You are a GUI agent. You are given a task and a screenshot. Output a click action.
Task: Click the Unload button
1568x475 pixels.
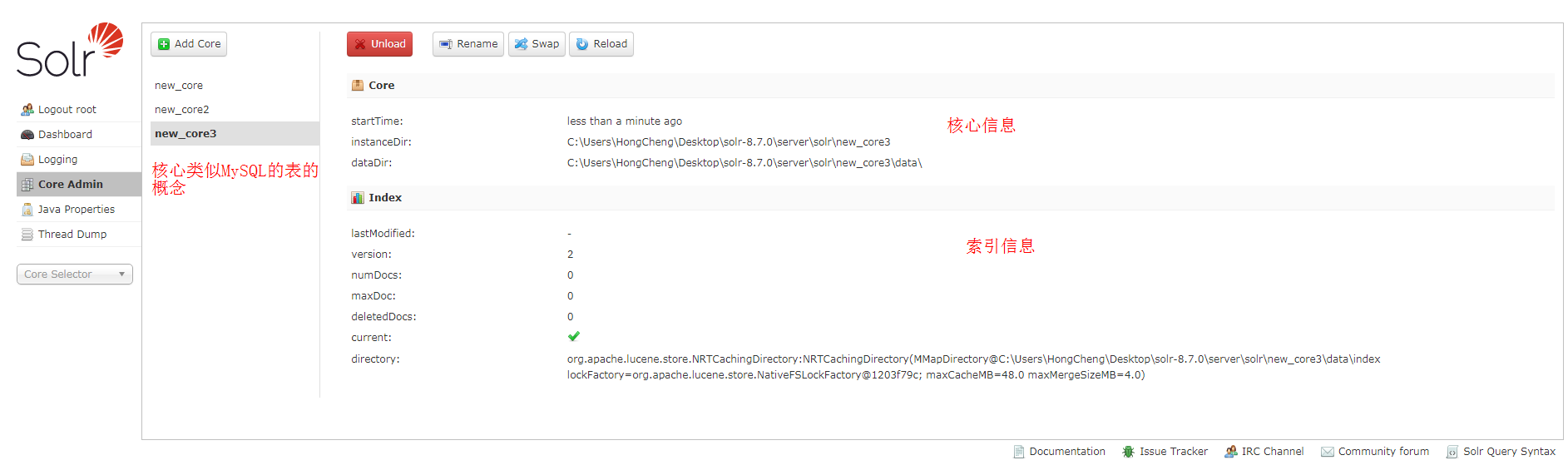click(x=379, y=44)
